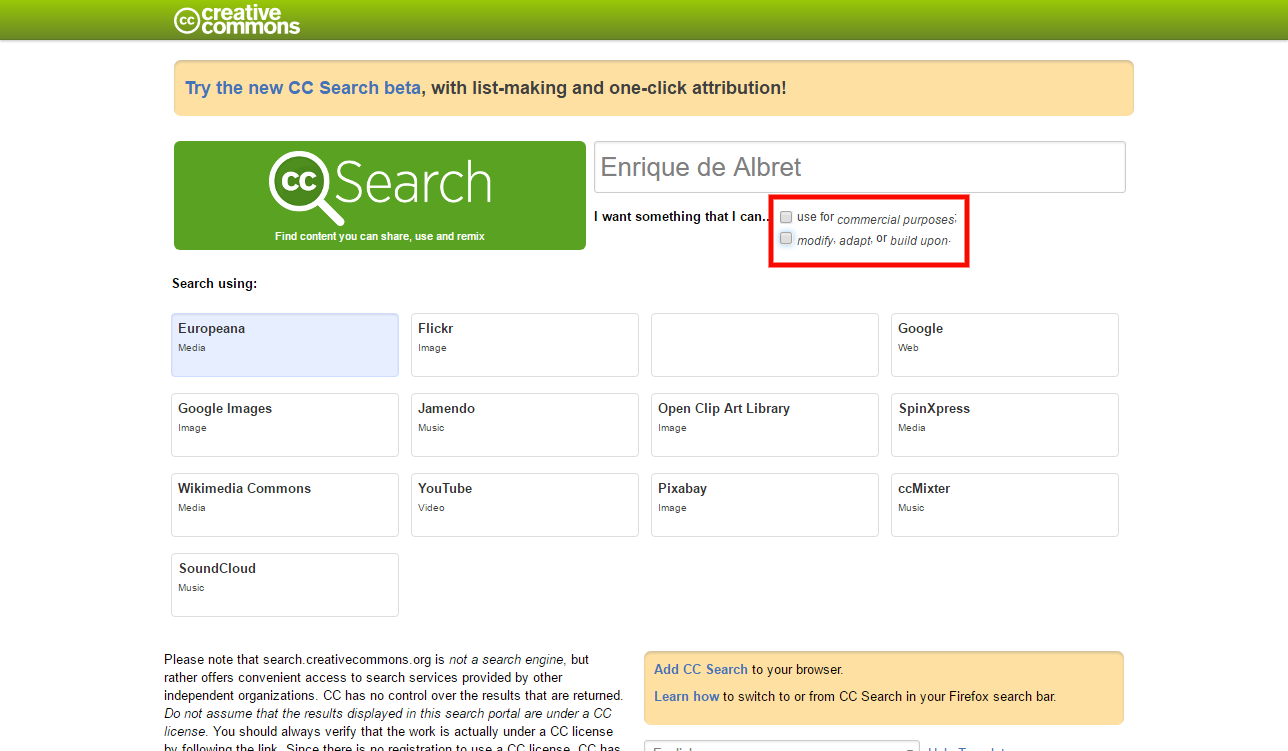The image size is (1288, 751).
Task: Enable the modify, adapt or build upon checkbox
Action: [x=786, y=238]
